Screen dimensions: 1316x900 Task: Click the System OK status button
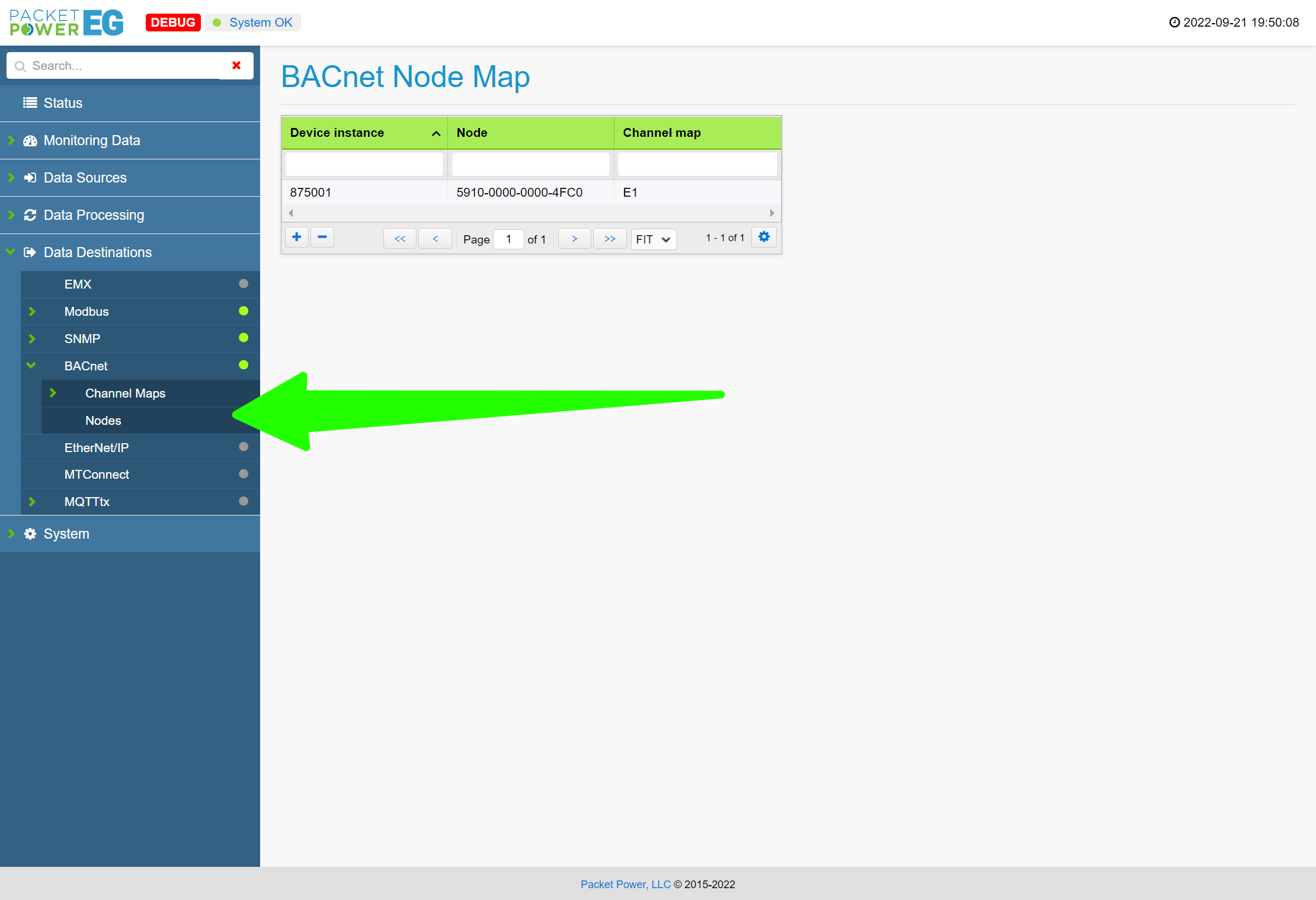coord(253,23)
